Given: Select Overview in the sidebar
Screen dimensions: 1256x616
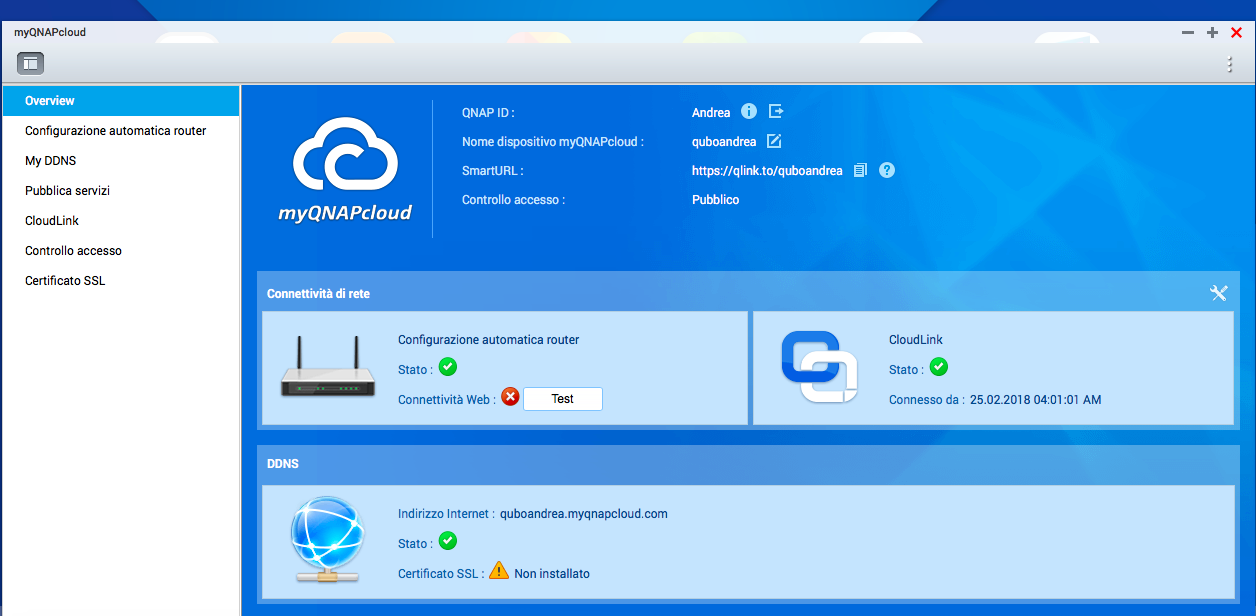Looking at the screenshot, I should (50, 101).
